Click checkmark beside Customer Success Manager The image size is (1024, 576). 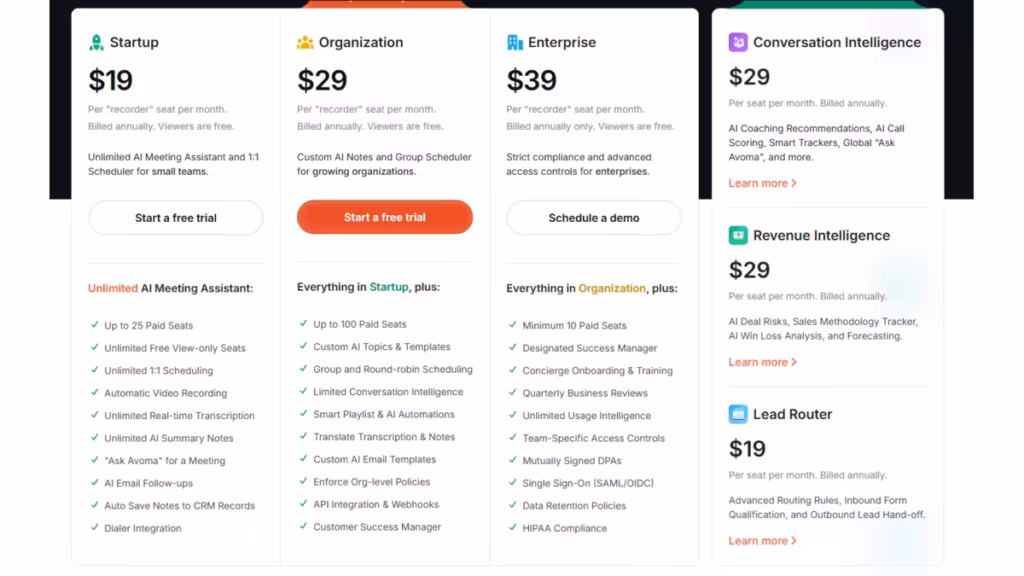point(303,526)
